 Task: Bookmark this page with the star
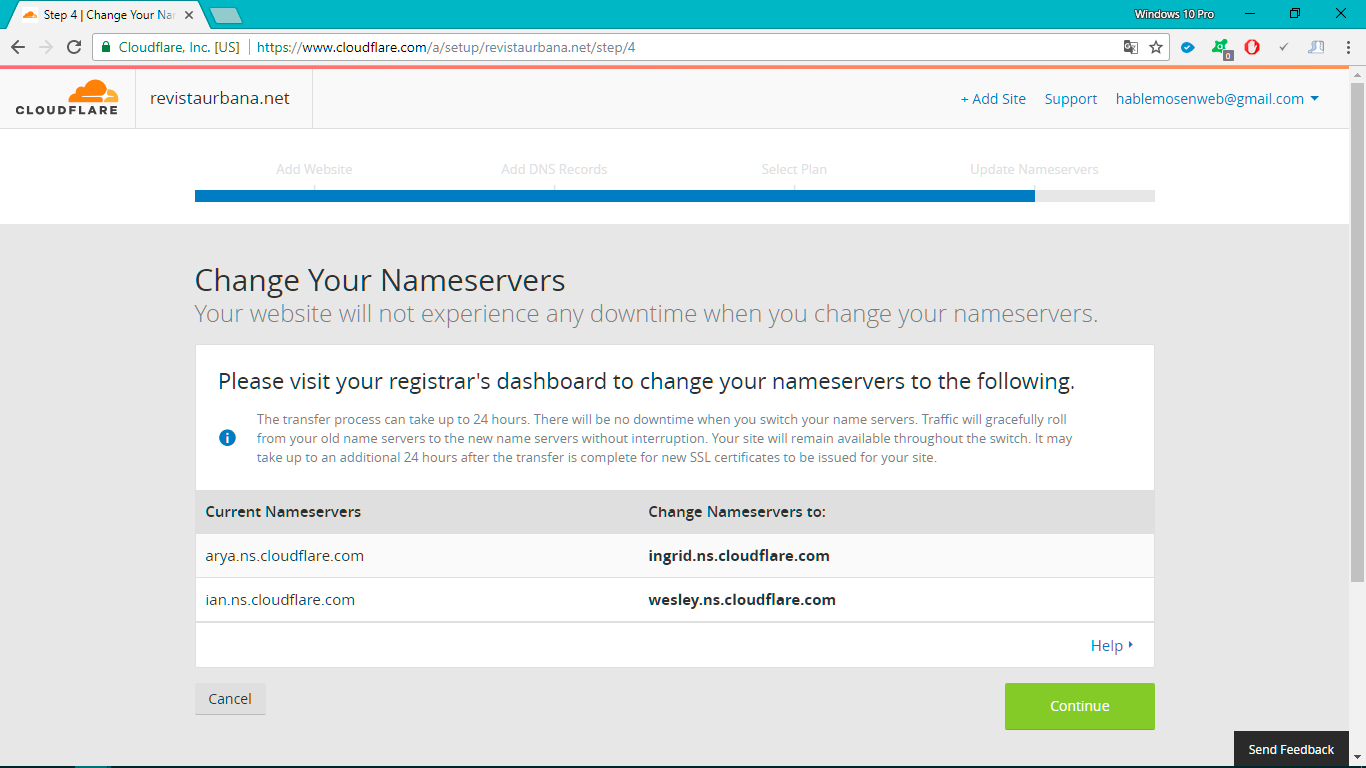(1156, 47)
